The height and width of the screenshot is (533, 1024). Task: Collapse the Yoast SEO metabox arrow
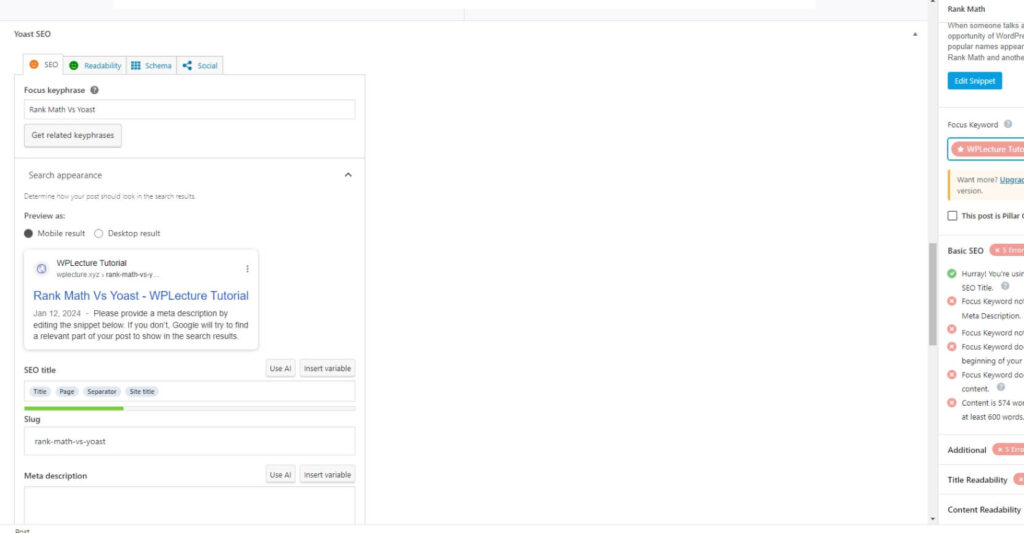(915, 34)
